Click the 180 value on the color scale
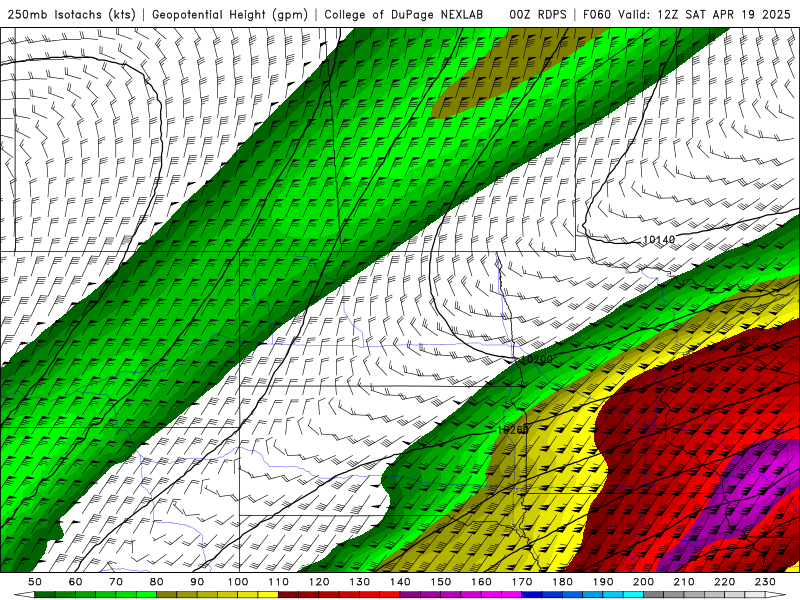This screenshot has width=800, height=600. tap(562, 582)
